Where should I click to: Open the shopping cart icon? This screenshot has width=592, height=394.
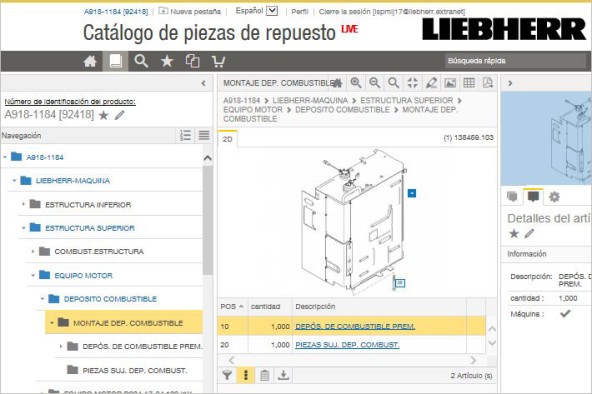(x=218, y=61)
